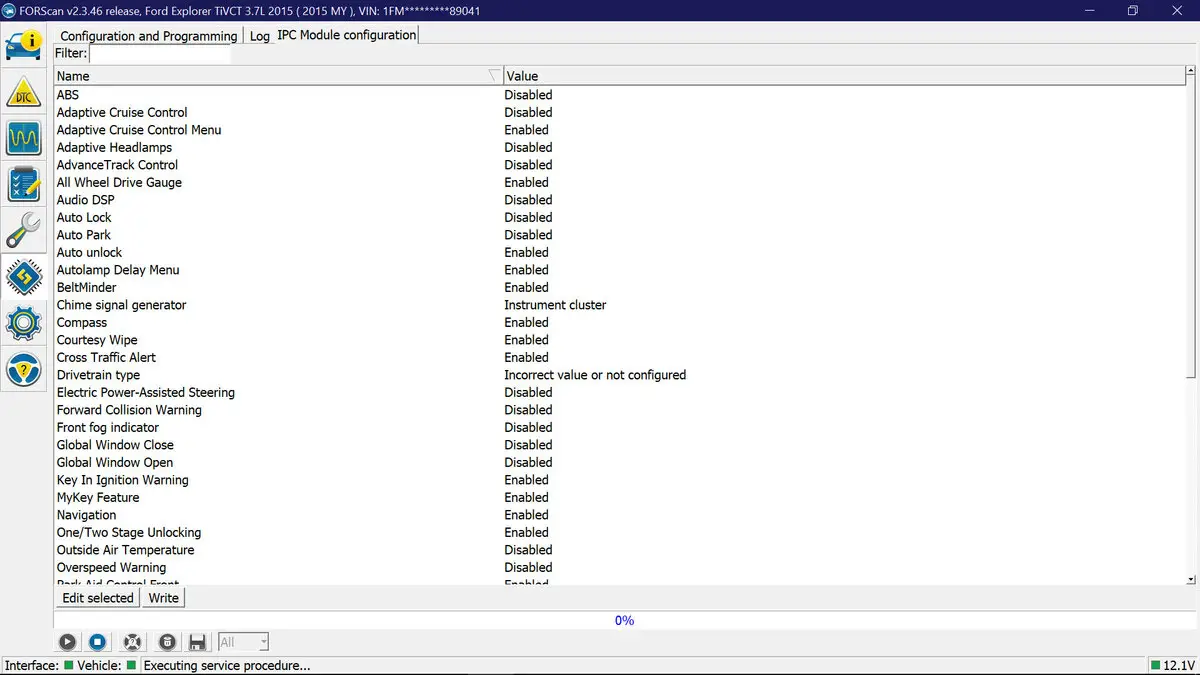
Task: Select the Autolamp Delay Menu row
Action: 619,270
